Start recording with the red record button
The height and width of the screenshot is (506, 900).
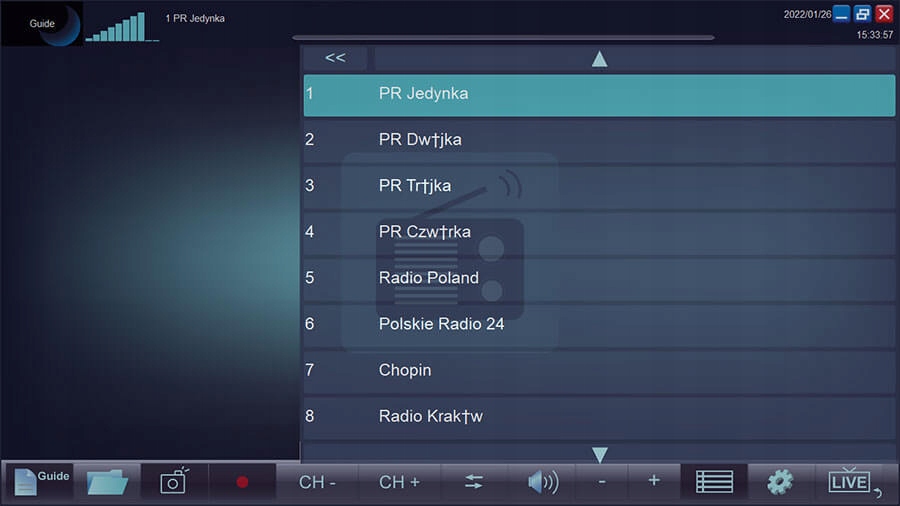click(x=242, y=482)
